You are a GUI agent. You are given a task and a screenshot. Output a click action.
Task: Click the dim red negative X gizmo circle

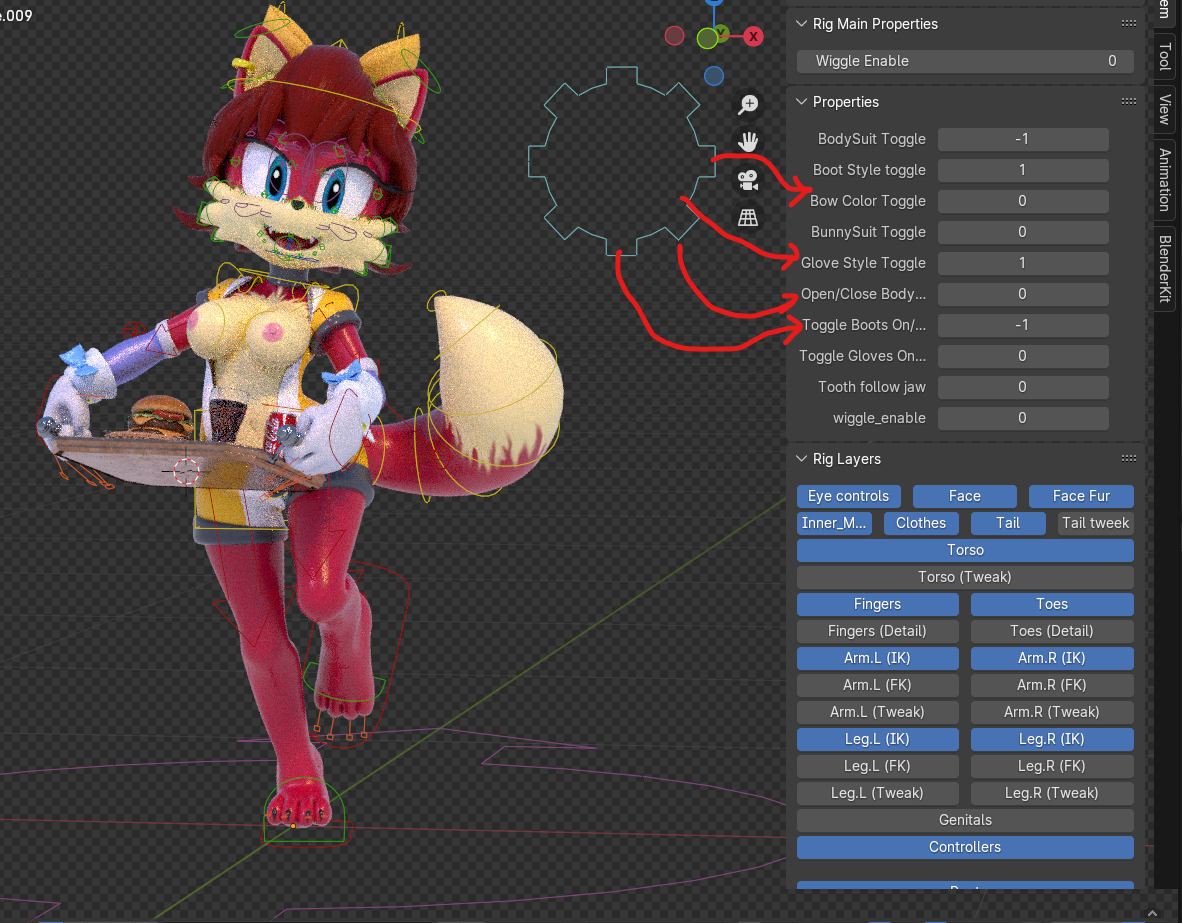pos(675,35)
